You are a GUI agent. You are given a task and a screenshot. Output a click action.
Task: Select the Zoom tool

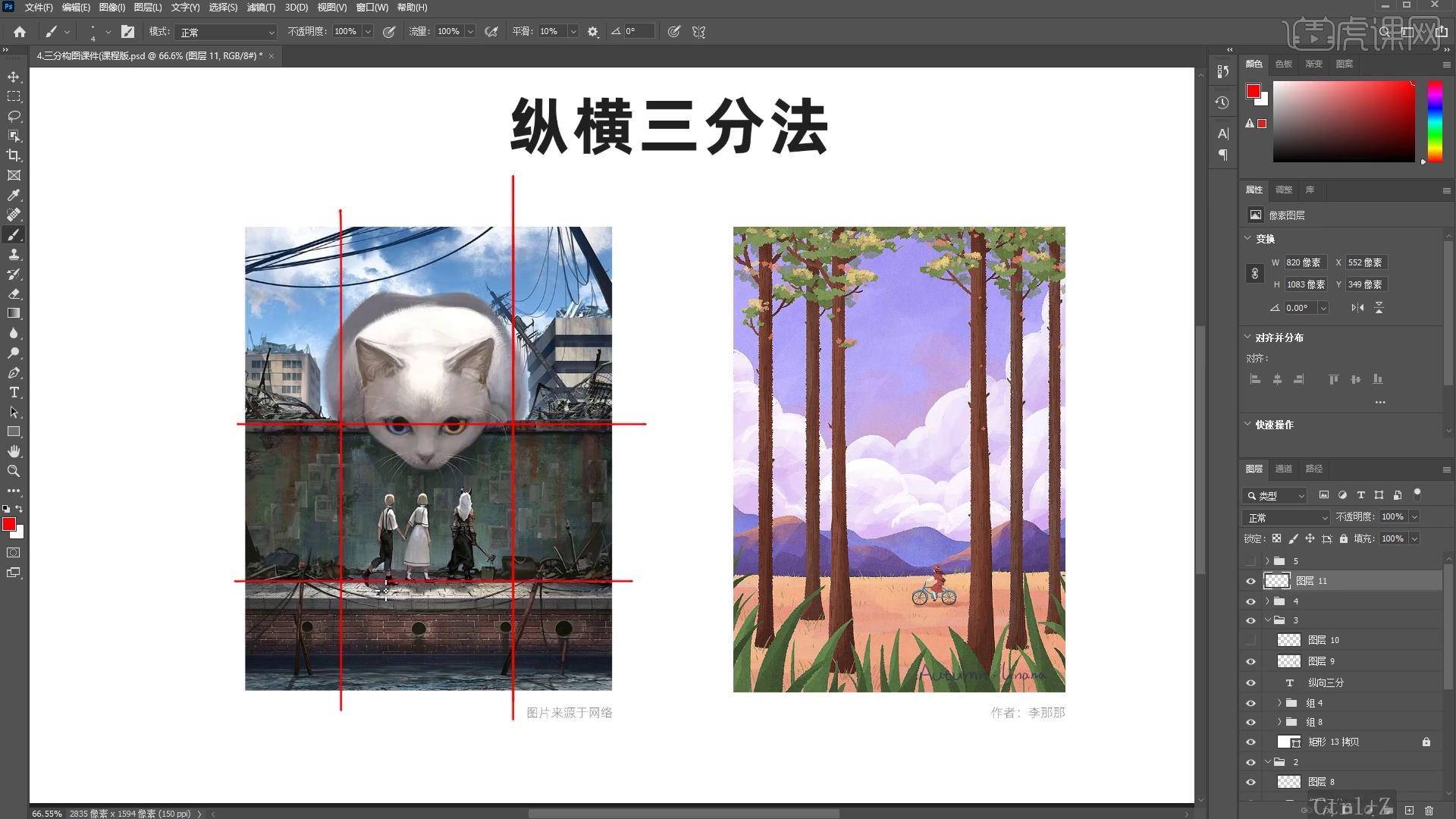14,471
